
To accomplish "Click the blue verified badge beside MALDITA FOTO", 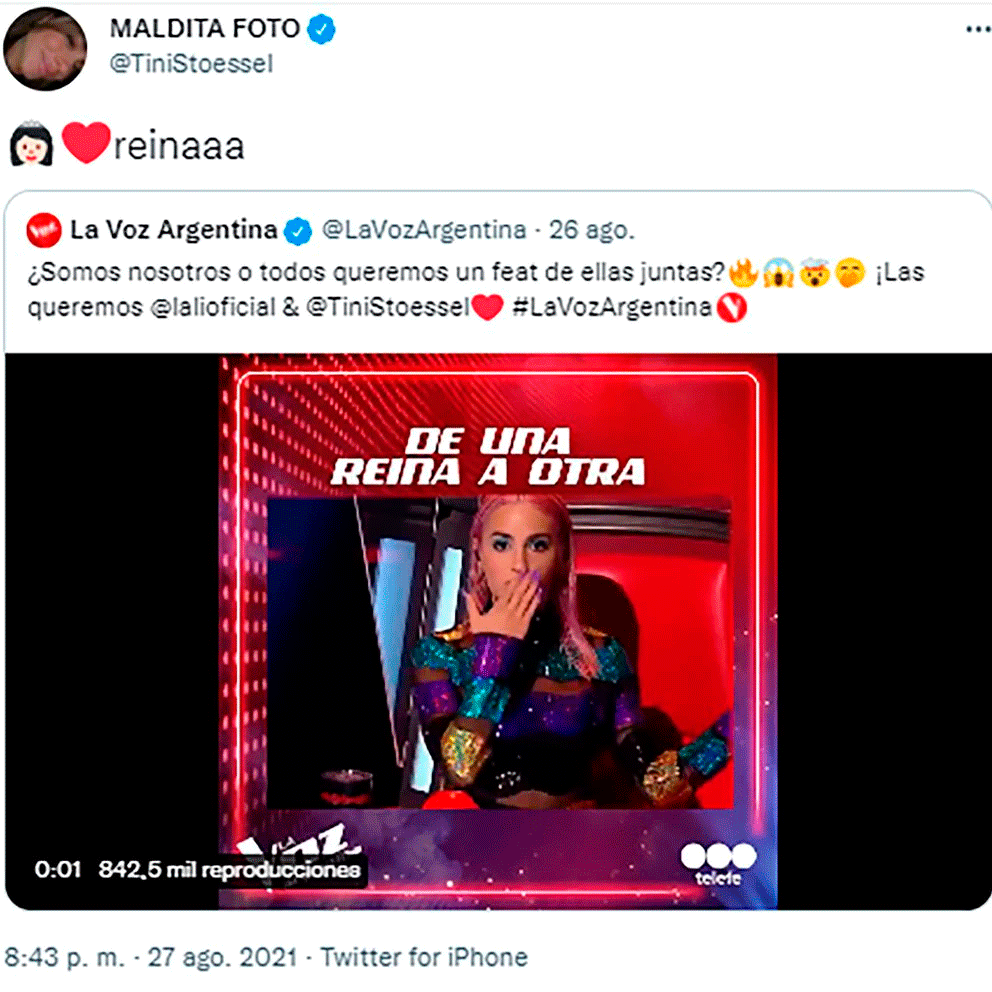I will tap(321, 29).
